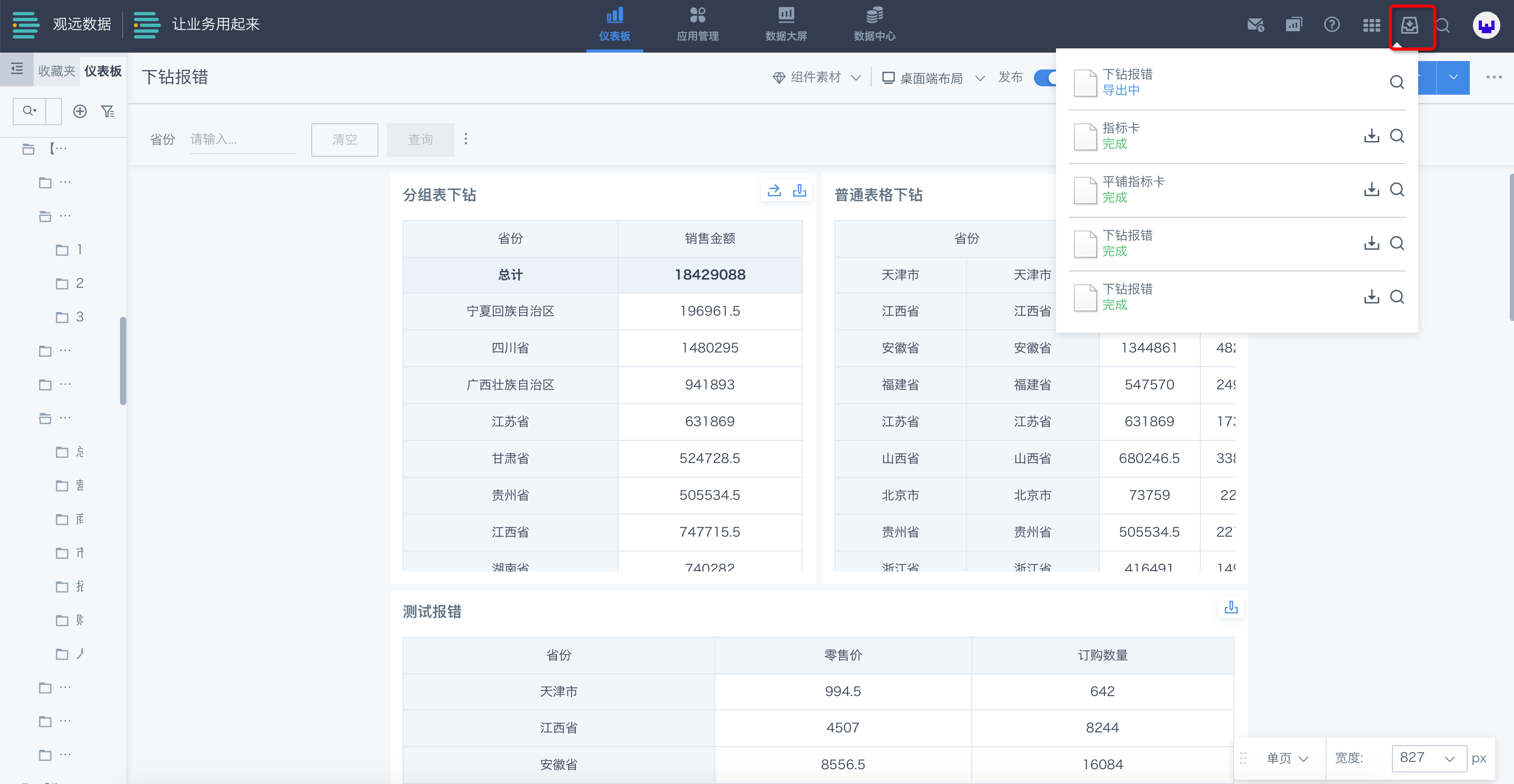Screen dimensions: 1514x784
Task: Go to 数据大屏 top navigation
Action: 786,25
